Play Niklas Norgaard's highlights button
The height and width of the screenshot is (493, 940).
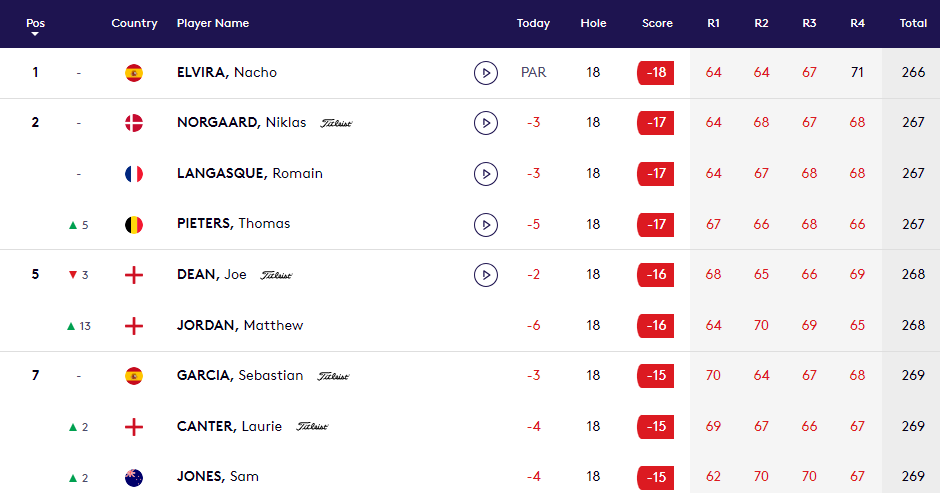[485, 123]
